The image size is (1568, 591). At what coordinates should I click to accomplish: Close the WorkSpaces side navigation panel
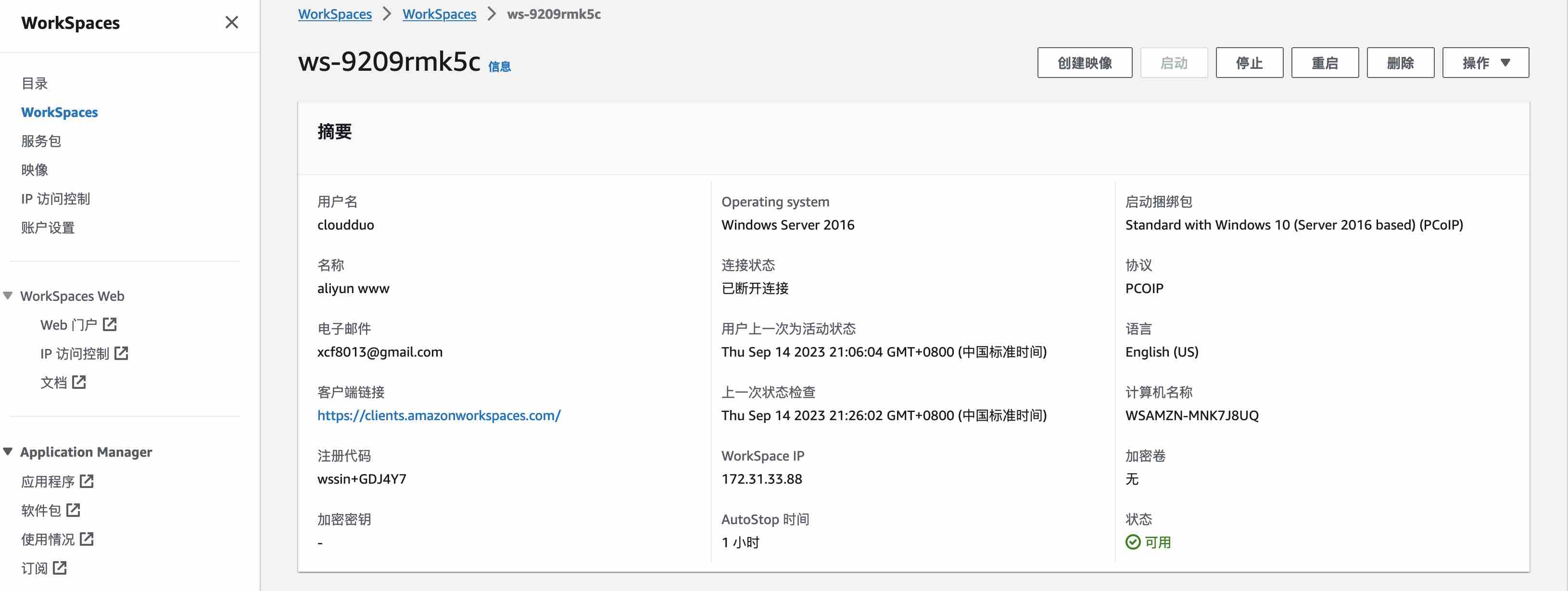pos(231,23)
